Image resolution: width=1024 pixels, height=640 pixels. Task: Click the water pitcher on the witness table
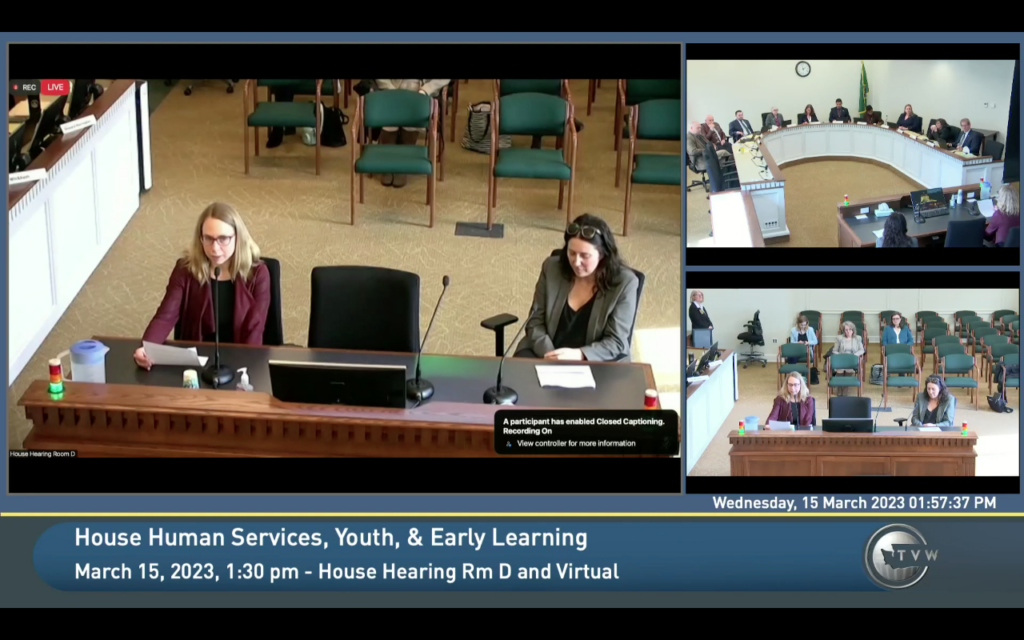pyautogui.click(x=88, y=361)
